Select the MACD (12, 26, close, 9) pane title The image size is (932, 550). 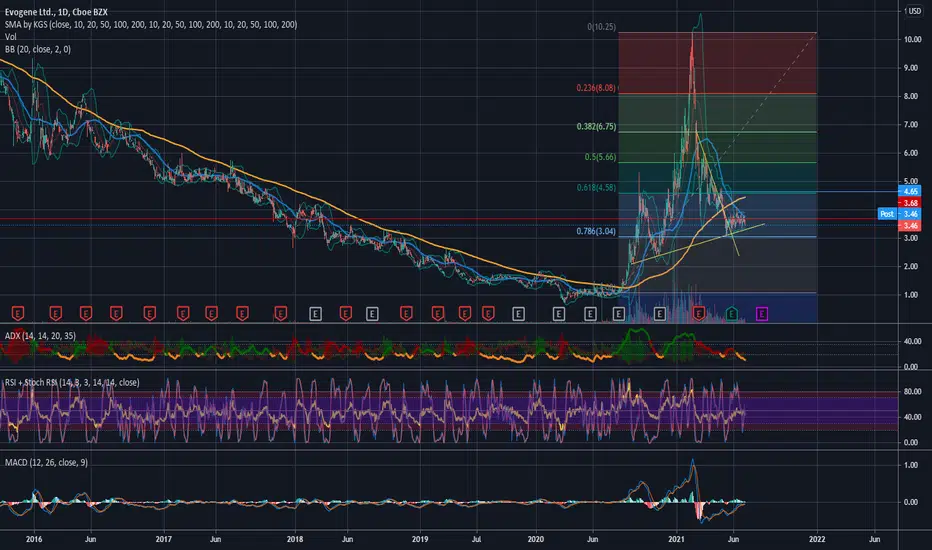click(46, 463)
